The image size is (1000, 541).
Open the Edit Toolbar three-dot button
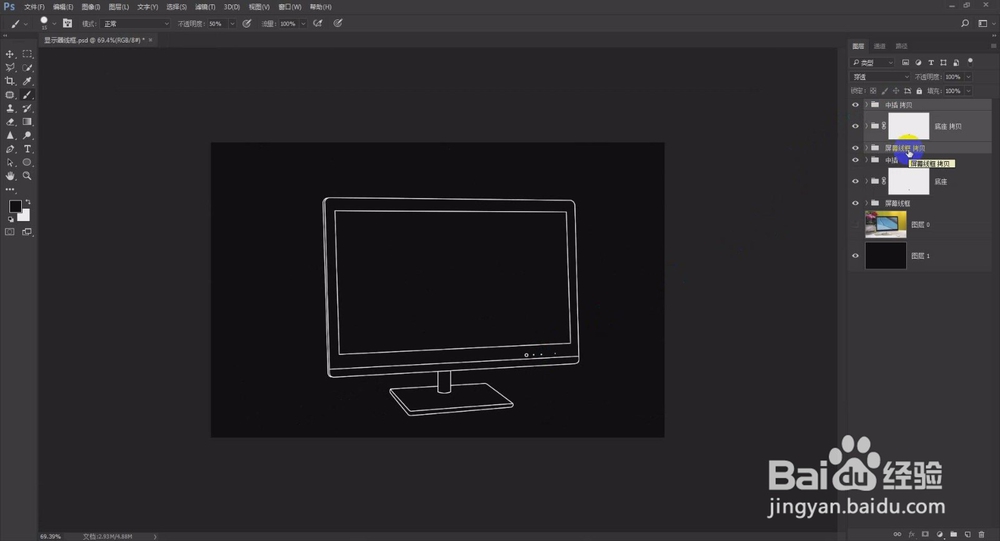point(10,189)
